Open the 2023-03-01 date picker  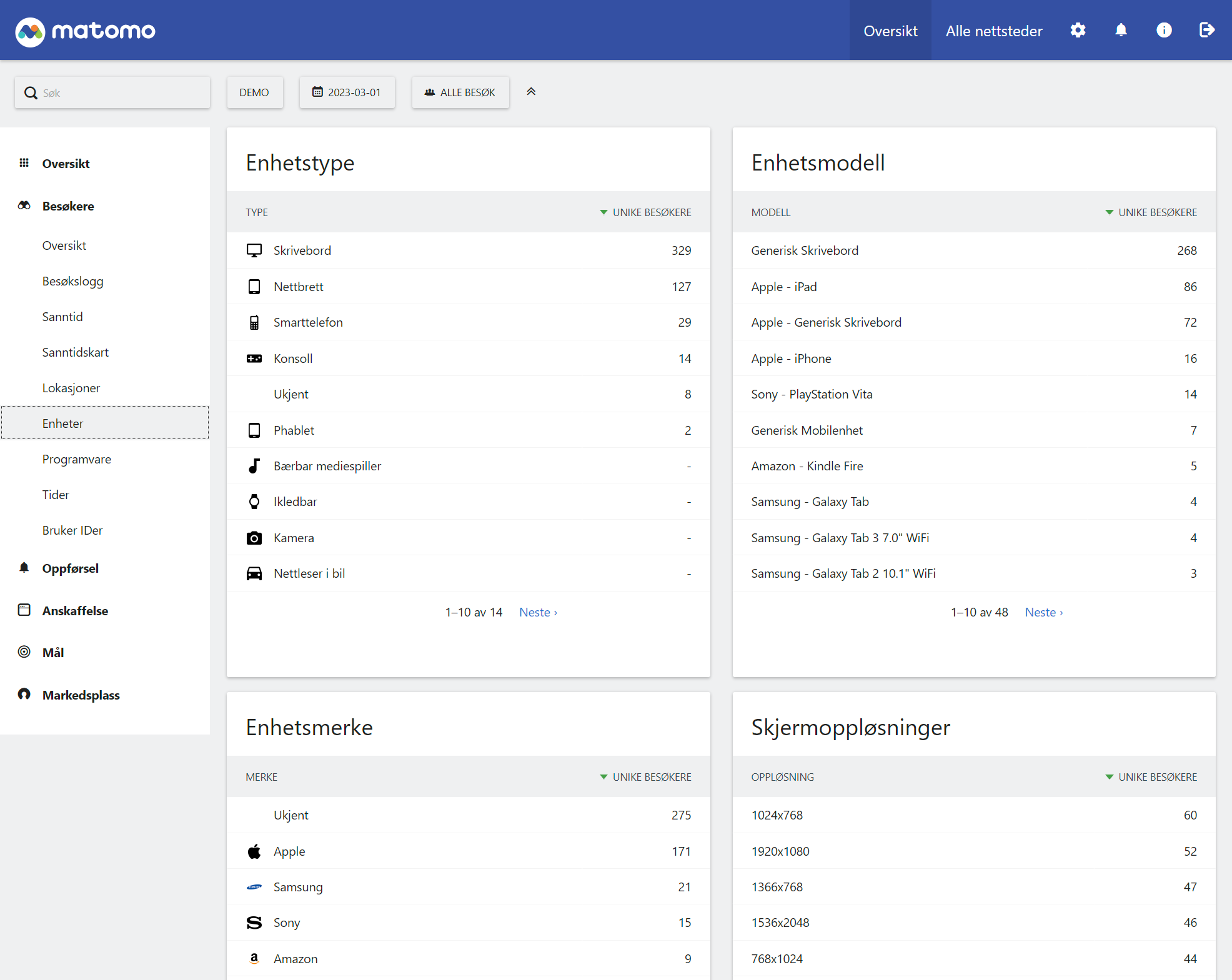(x=347, y=92)
